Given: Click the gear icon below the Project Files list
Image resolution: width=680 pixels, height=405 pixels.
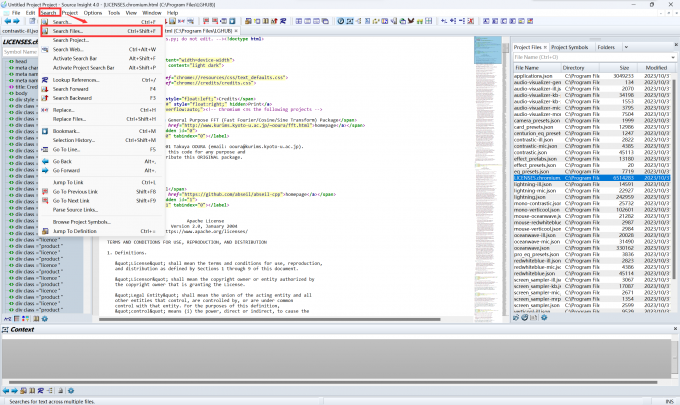Looking at the screenshot, I should [544, 317].
